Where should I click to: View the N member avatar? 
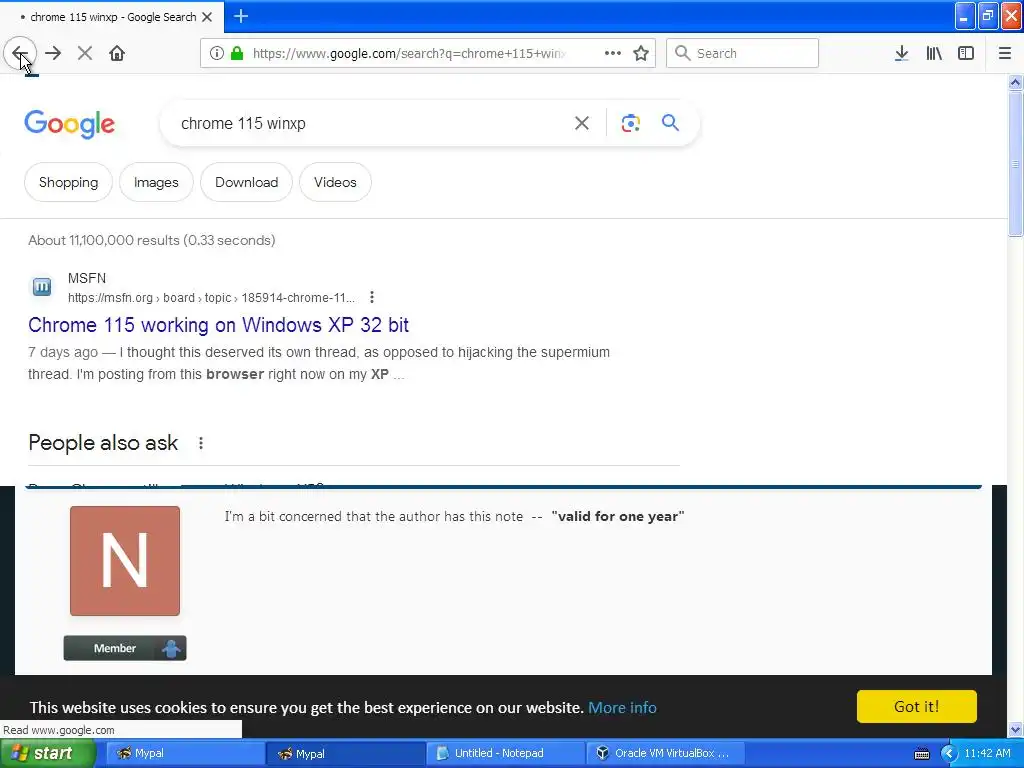125,561
